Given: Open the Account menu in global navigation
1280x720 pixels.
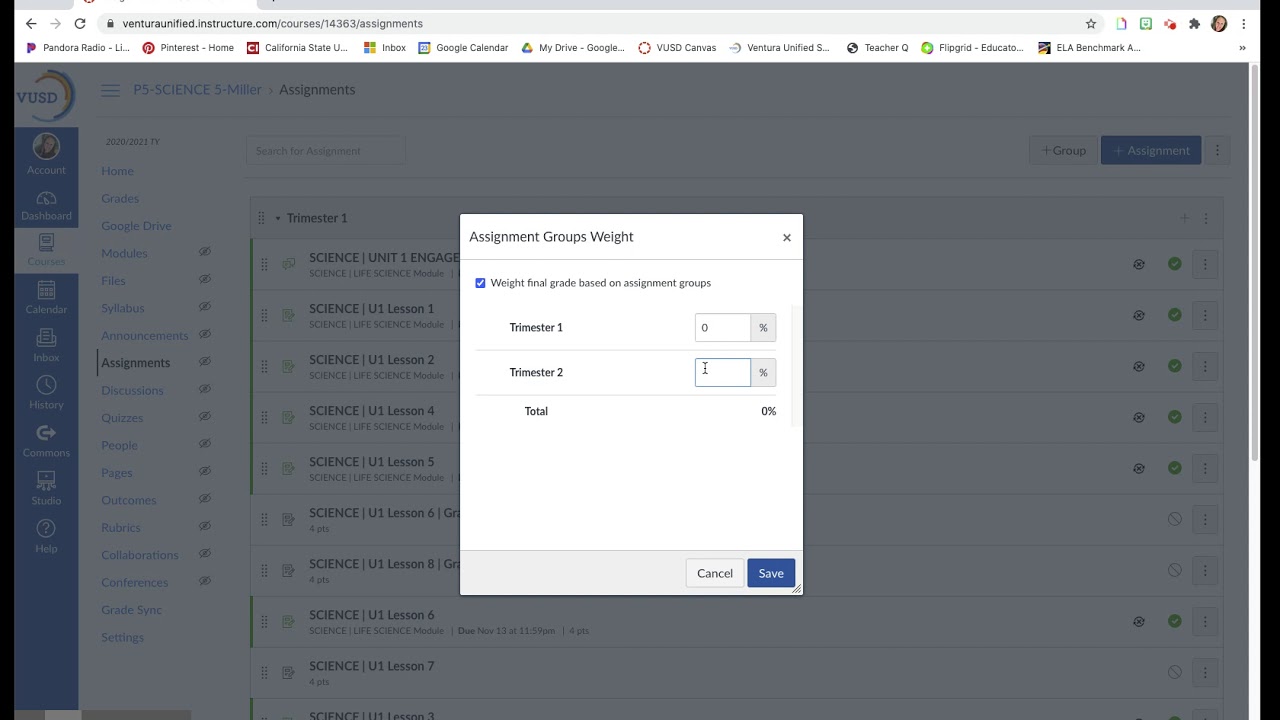Looking at the screenshot, I should pos(46,154).
